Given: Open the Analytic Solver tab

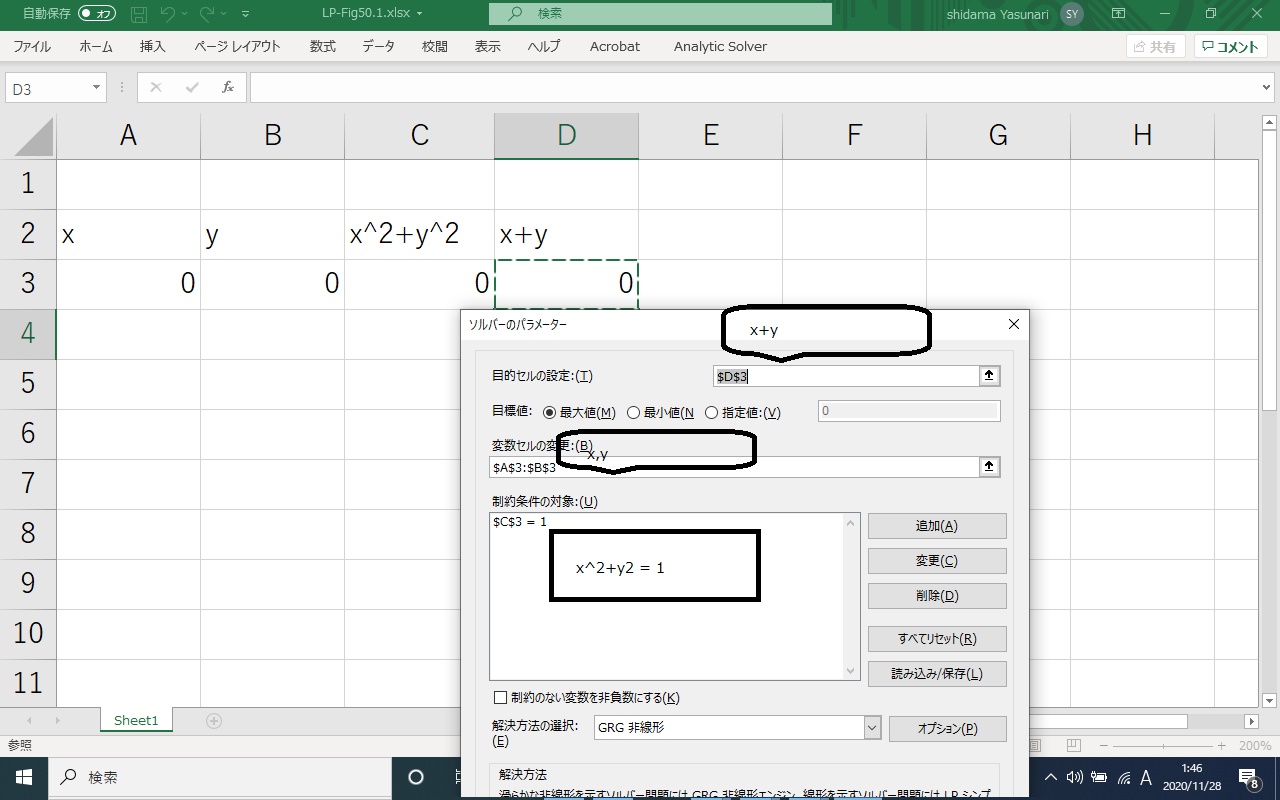Looking at the screenshot, I should [x=720, y=46].
